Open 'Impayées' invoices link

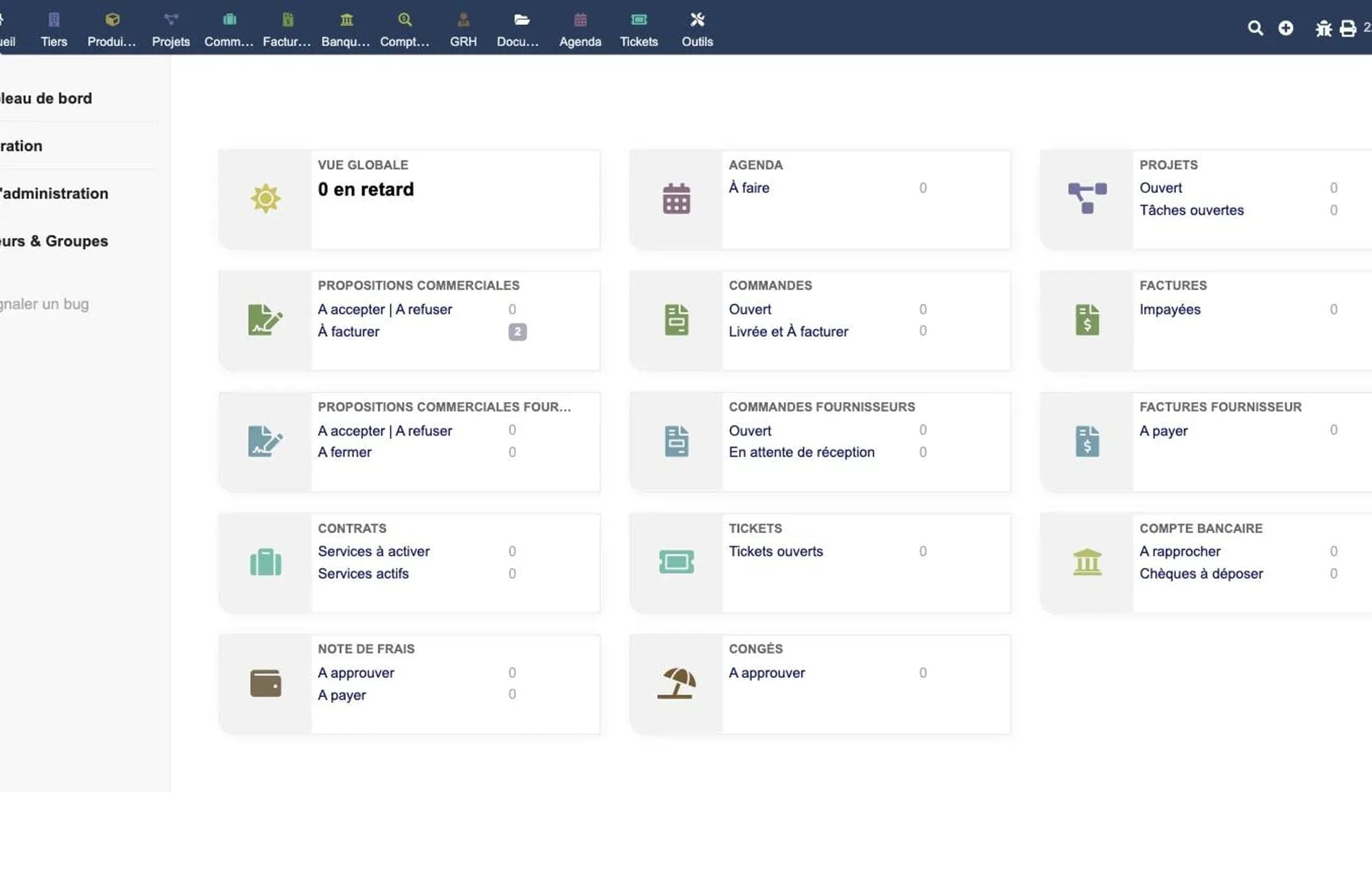[x=1170, y=309]
